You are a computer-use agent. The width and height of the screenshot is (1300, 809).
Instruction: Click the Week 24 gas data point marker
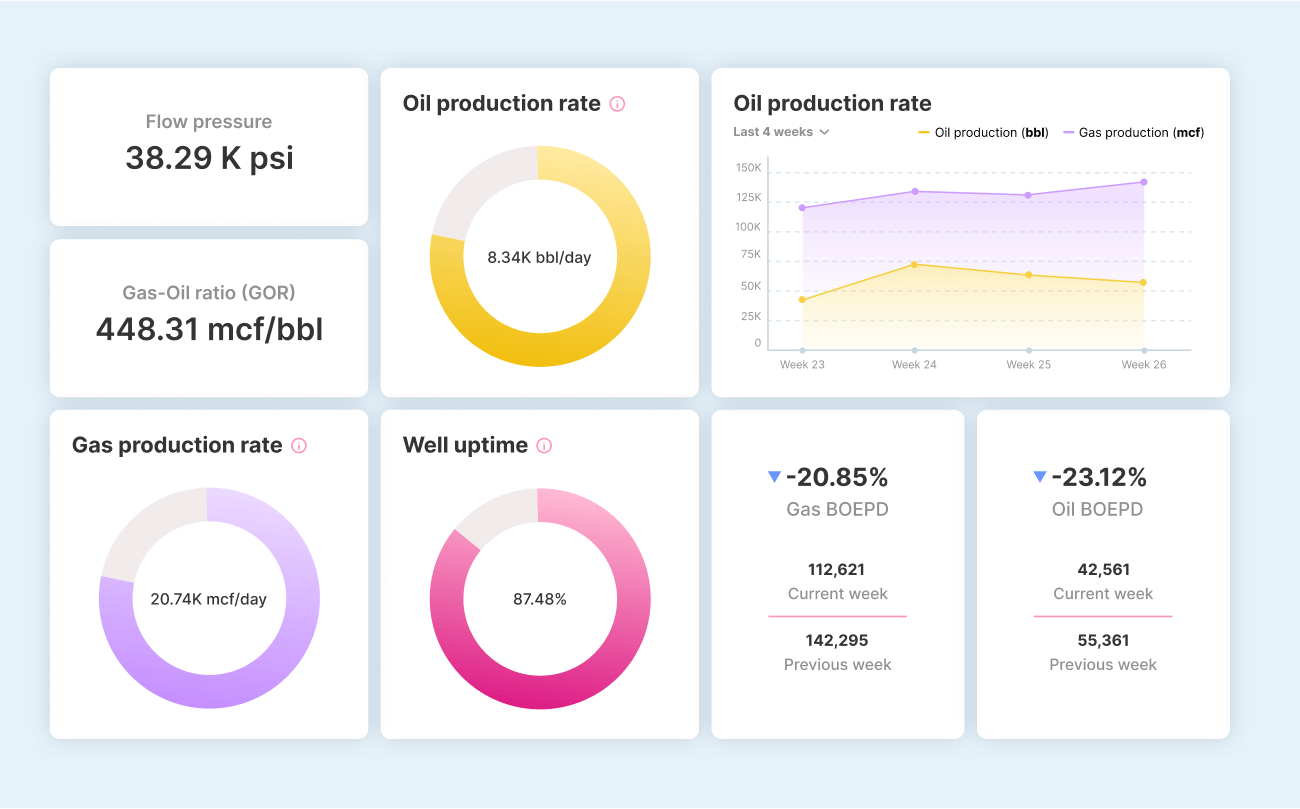point(915,190)
